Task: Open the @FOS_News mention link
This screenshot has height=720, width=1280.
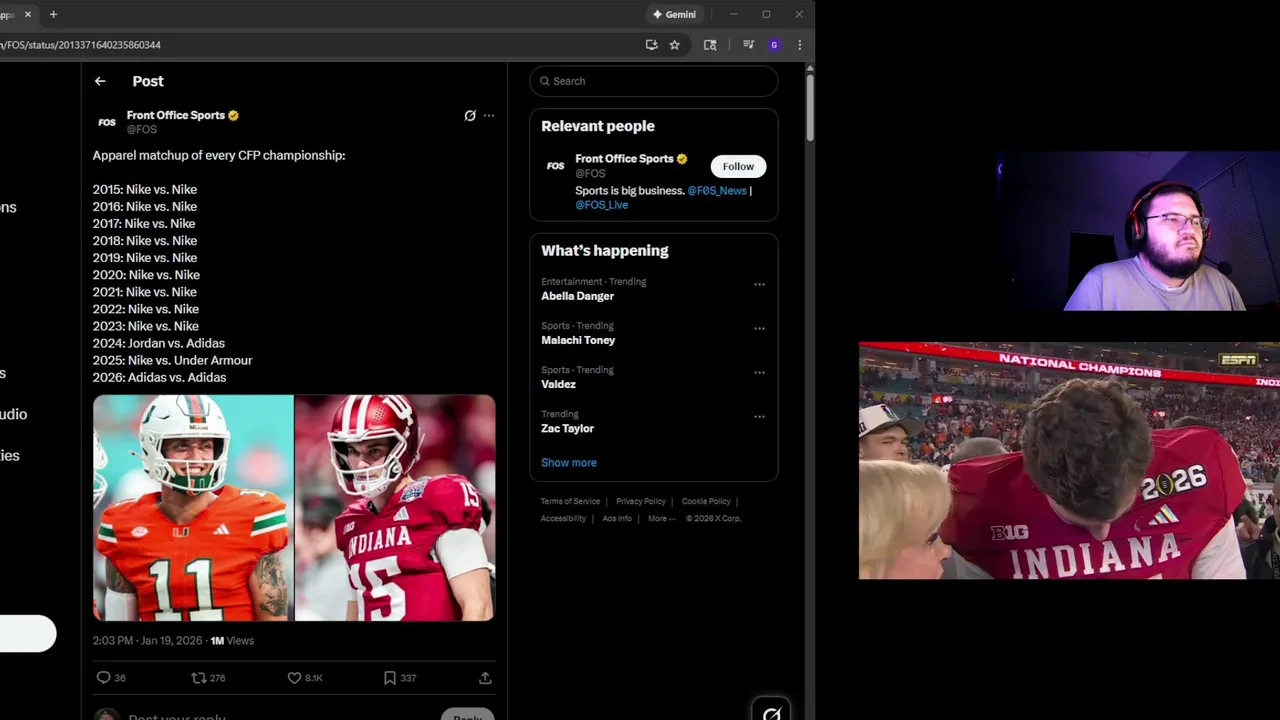Action: pos(717,190)
